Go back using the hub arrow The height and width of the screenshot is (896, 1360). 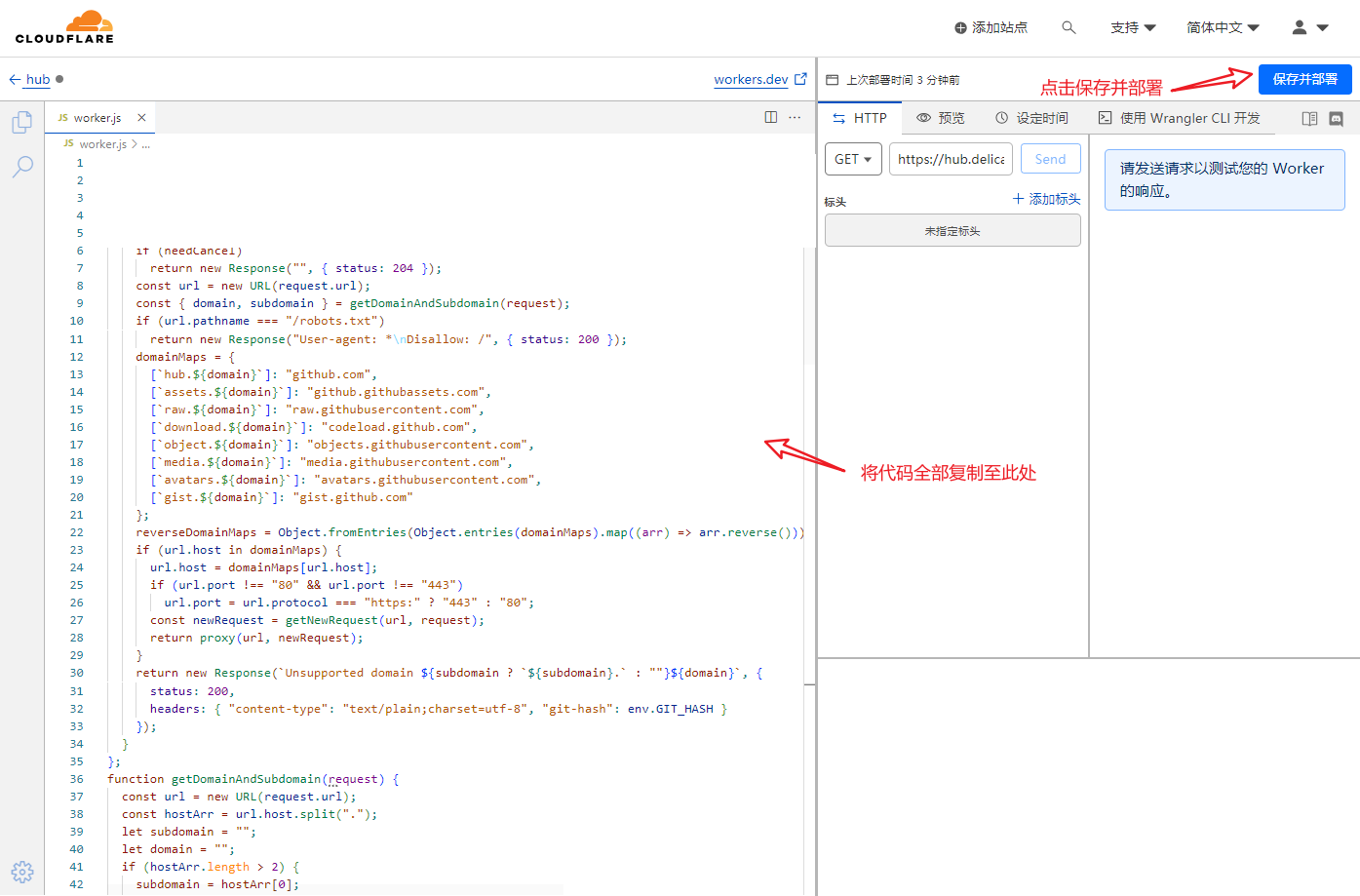click(x=15, y=79)
